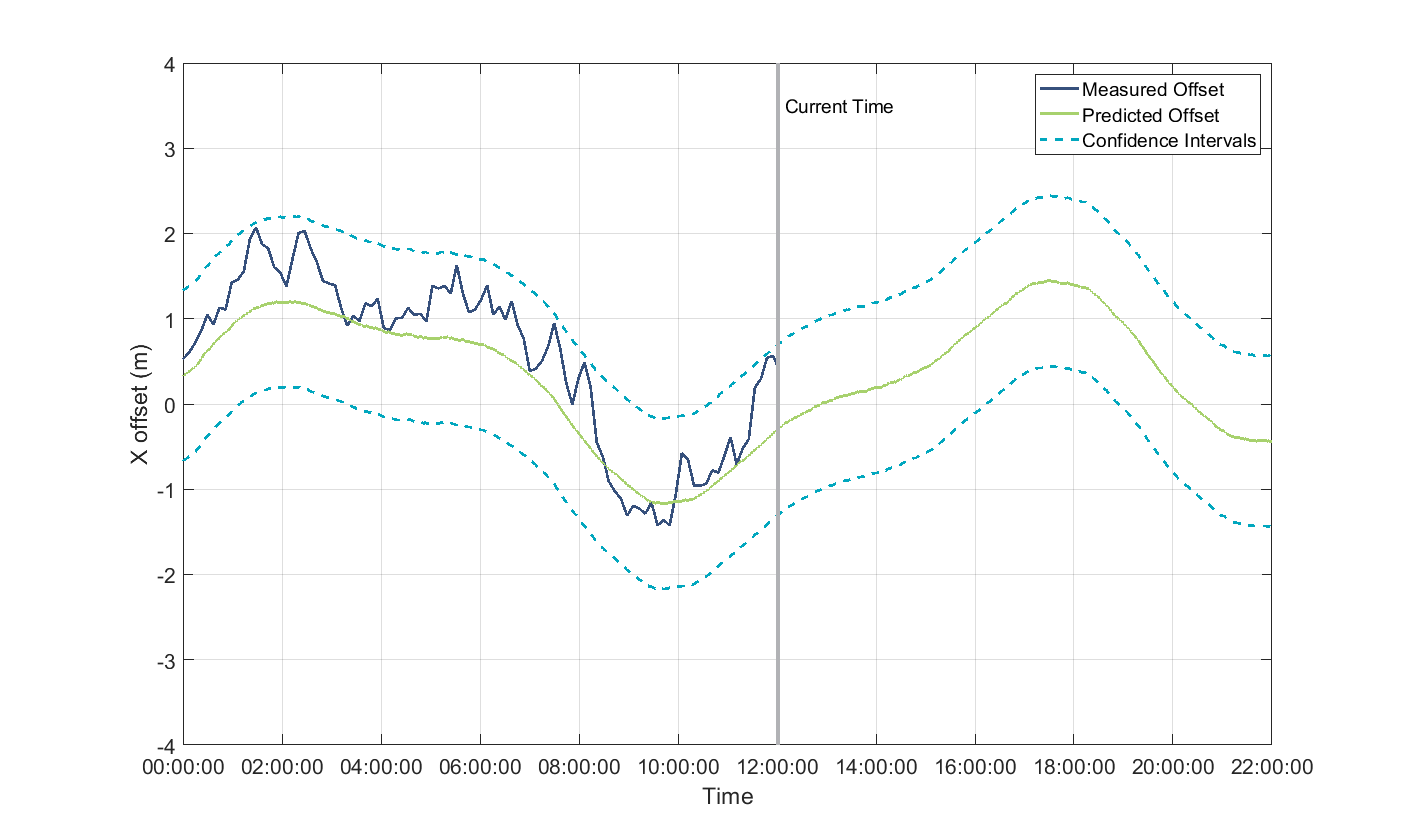This screenshot has width=1406, height=837.
Task: Click the 04:00:00 tick label
Action: 381,766
